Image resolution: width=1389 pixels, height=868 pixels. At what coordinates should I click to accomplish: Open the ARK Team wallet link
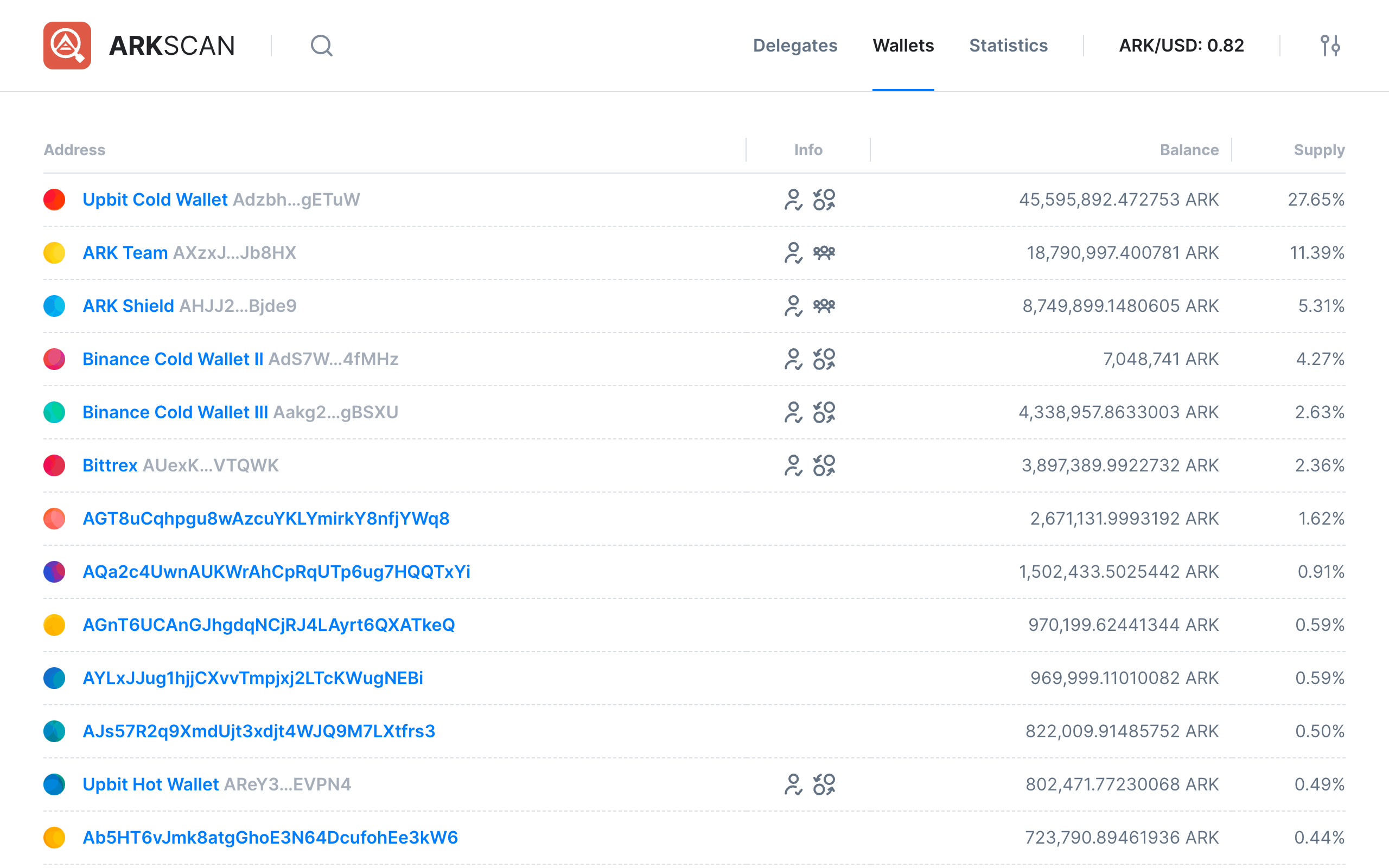pos(125,253)
